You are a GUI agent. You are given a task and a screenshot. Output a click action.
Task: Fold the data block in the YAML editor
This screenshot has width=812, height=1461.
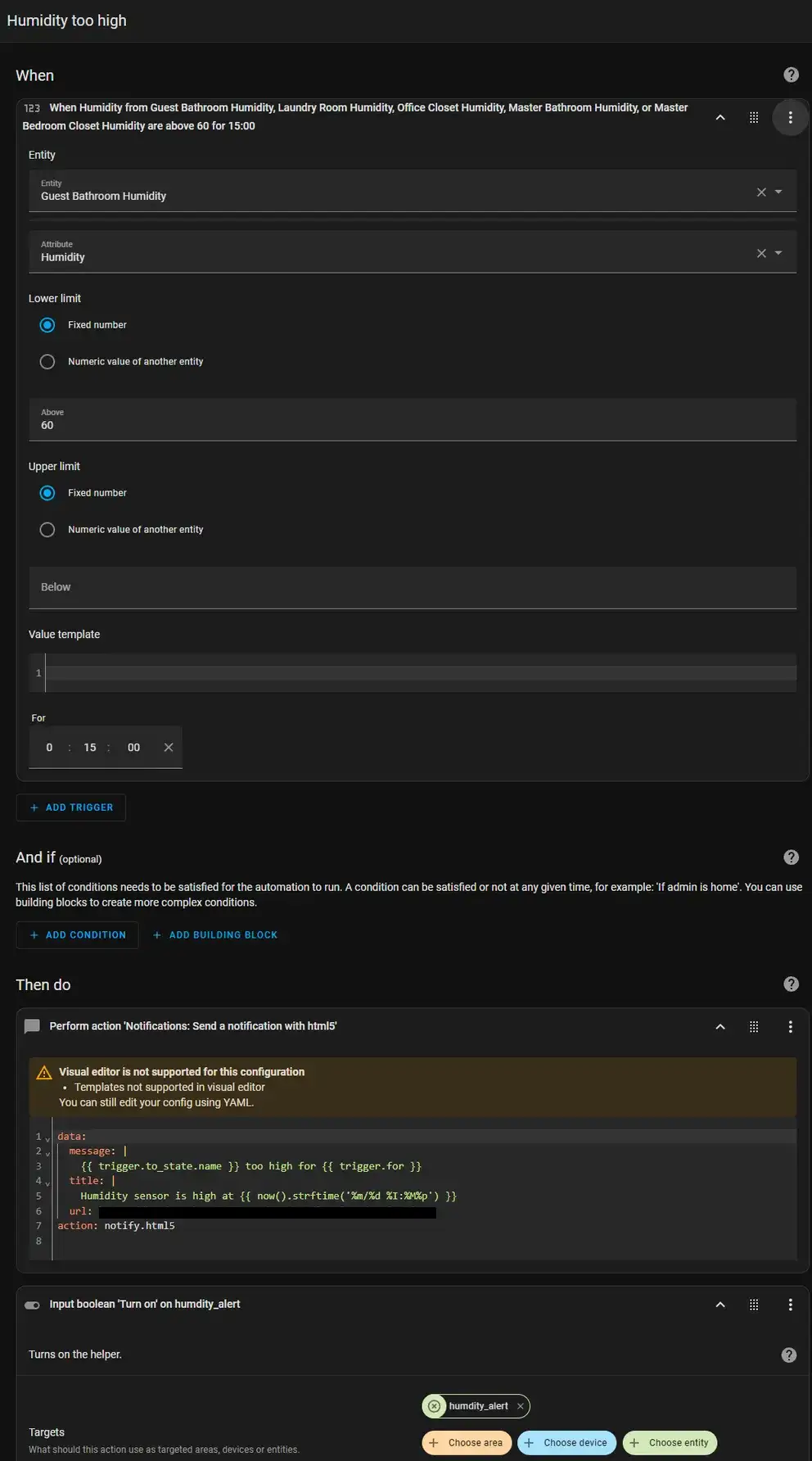(47, 1138)
